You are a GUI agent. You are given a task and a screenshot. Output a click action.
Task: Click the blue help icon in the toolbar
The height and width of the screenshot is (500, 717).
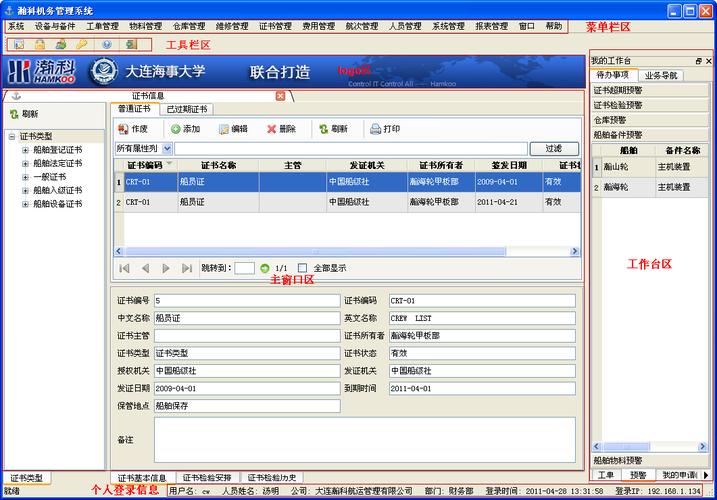(107, 44)
